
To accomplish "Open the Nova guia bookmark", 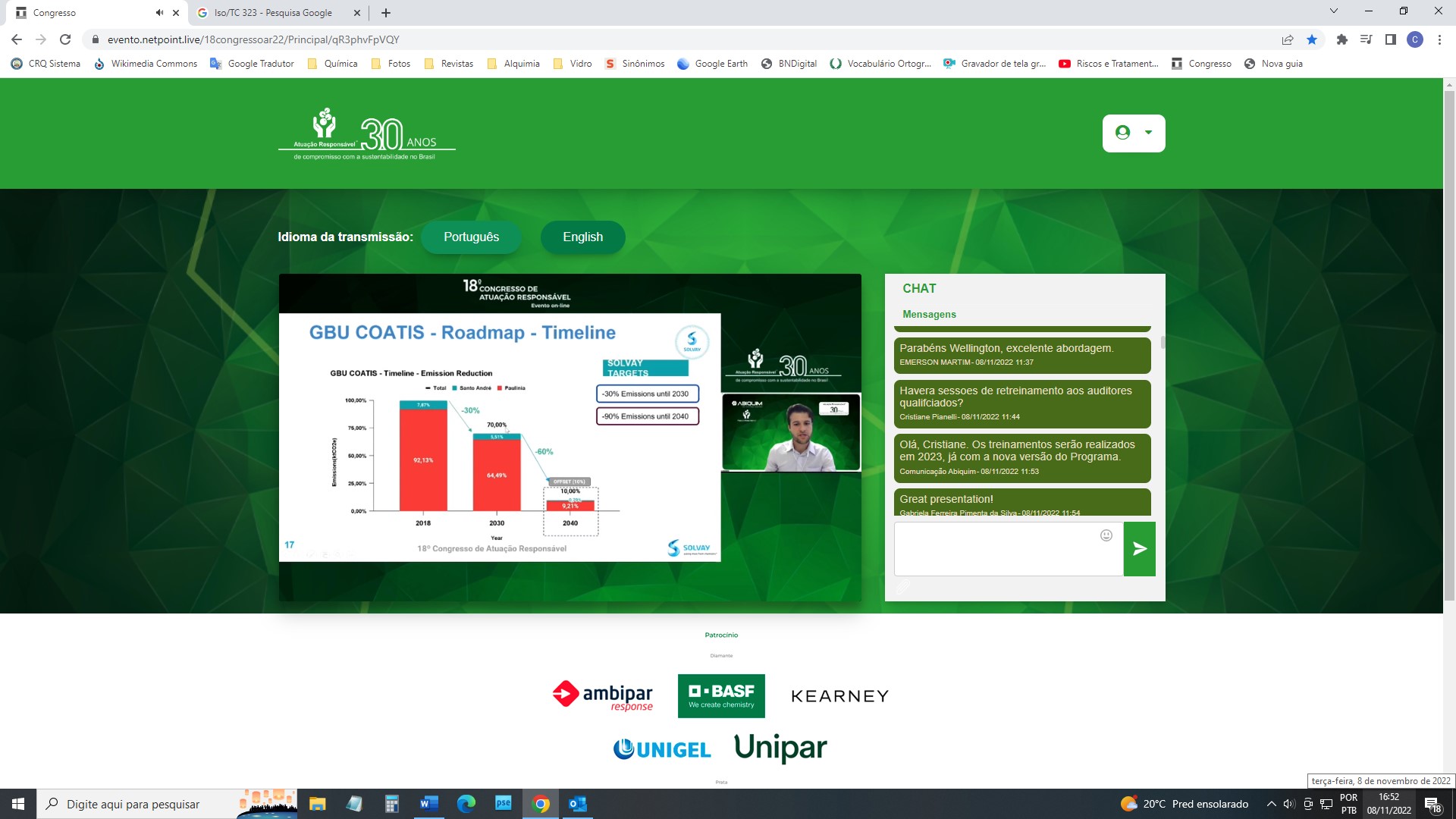I will (x=1274, y=64).
